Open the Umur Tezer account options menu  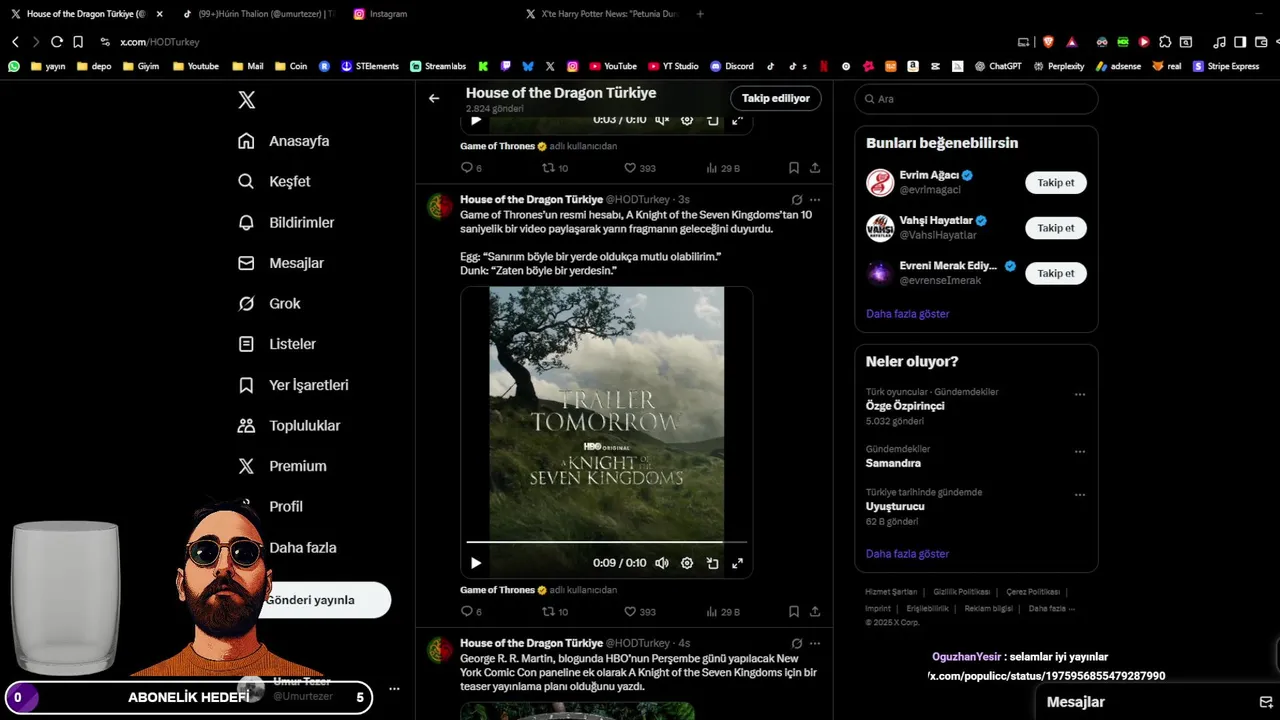pyautogui.click(x=394, y=689)
